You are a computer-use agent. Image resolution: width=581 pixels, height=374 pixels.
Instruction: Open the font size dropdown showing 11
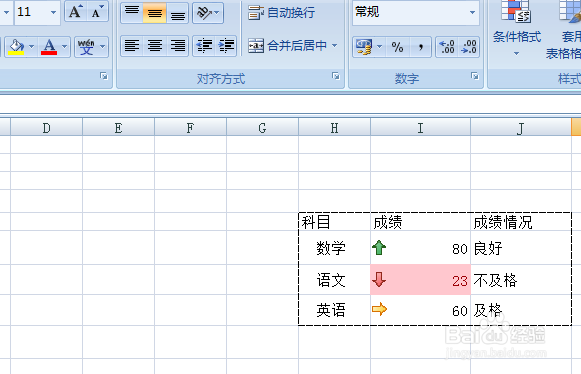53,12
